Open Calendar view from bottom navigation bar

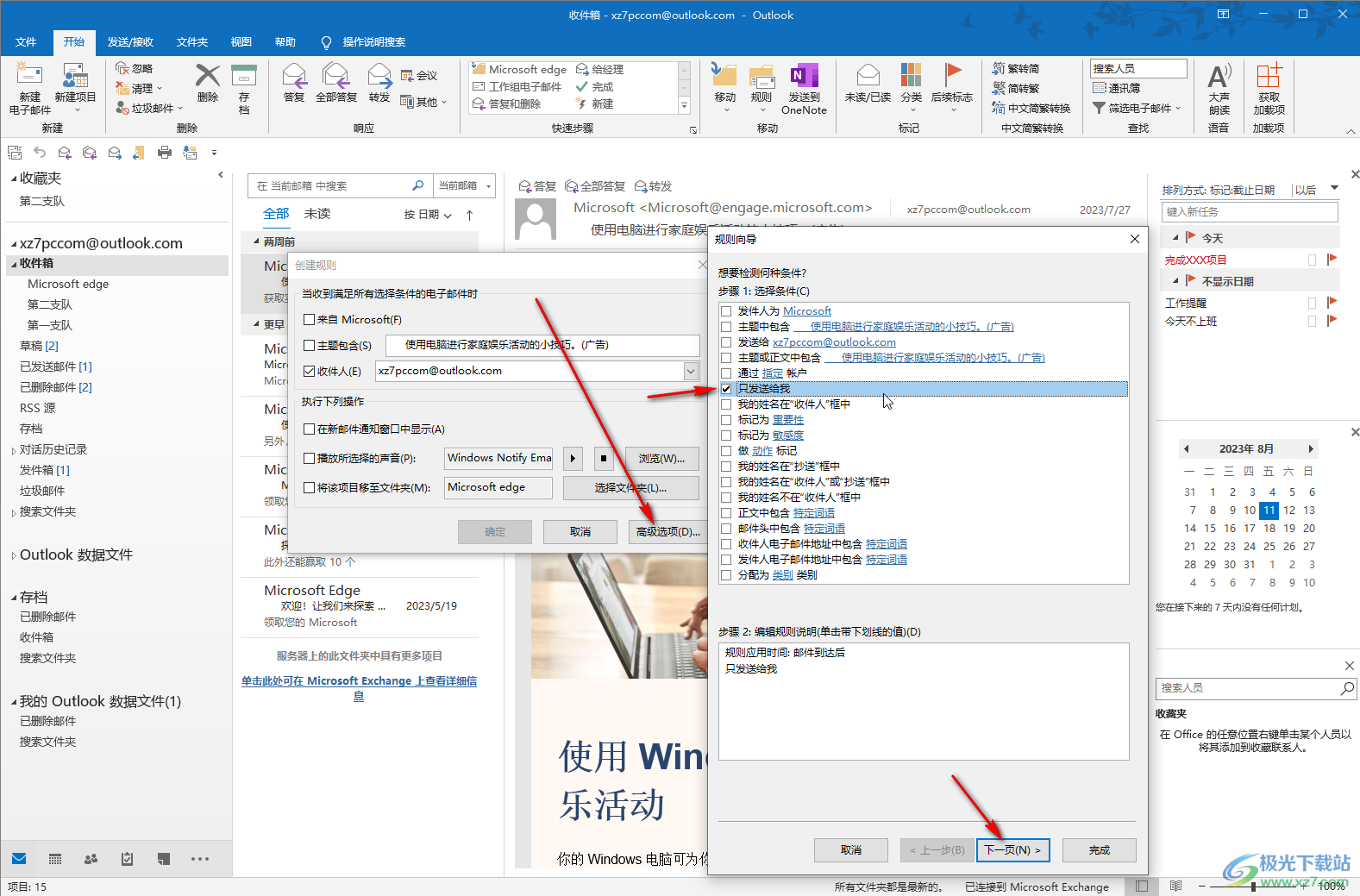[55, 859]
